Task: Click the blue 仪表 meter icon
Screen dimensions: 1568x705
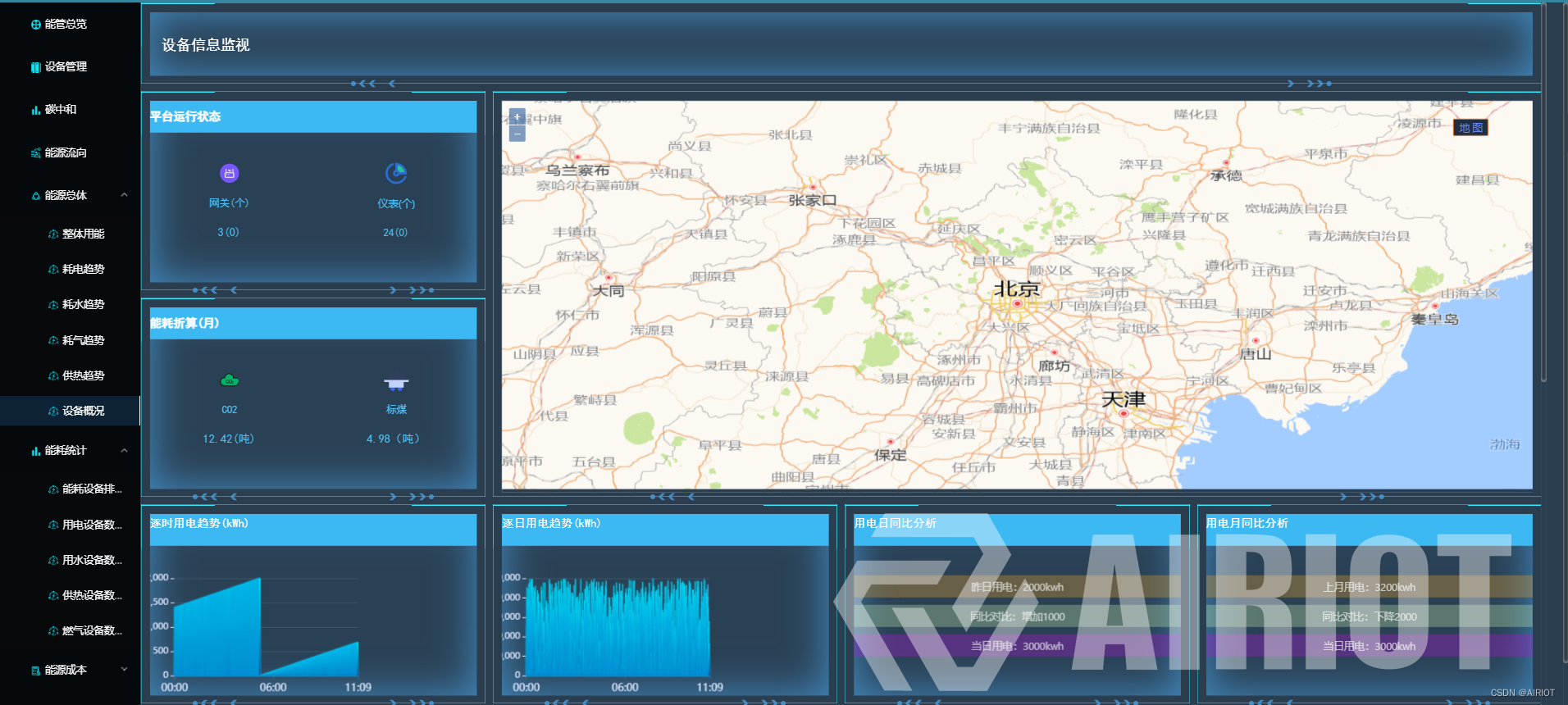Action: [396, 173]
